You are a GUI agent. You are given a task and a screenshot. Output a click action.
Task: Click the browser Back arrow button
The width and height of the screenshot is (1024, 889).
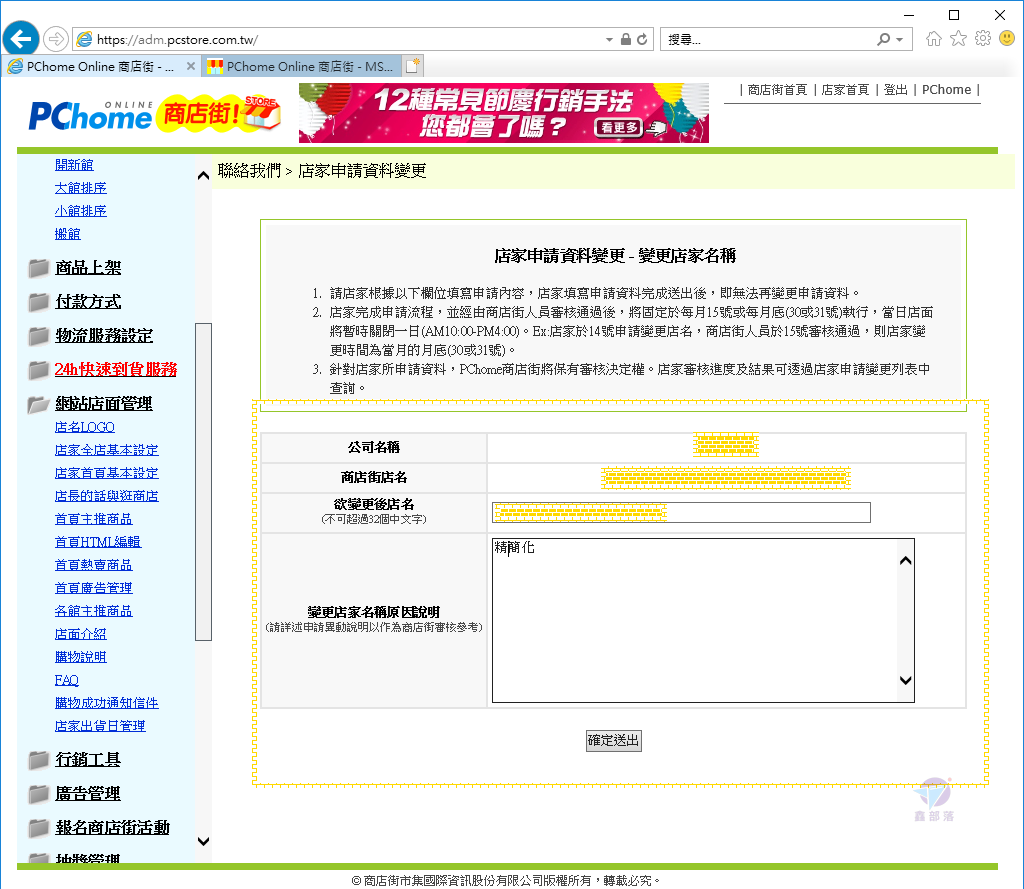coord(21,39)
